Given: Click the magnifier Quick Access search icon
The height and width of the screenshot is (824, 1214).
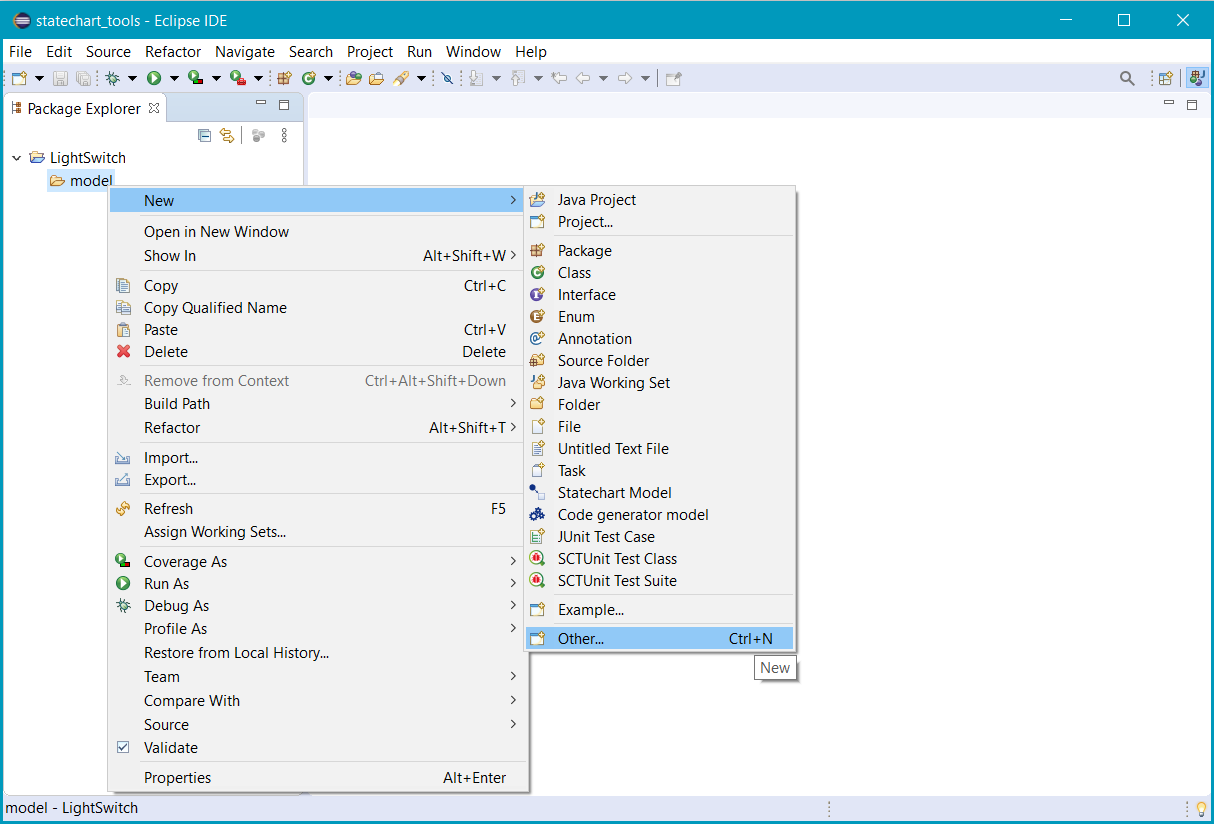Looking at the screenshot, I should [1127, 78].
